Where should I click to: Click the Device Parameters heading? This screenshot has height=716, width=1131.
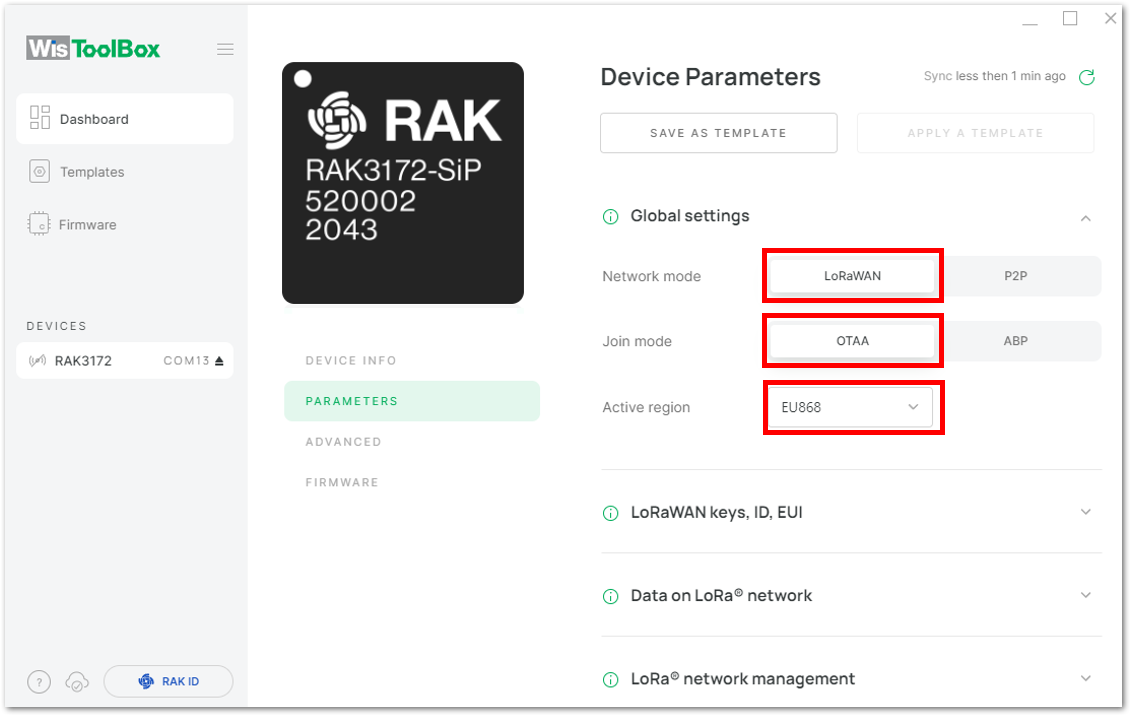(710, 77)
